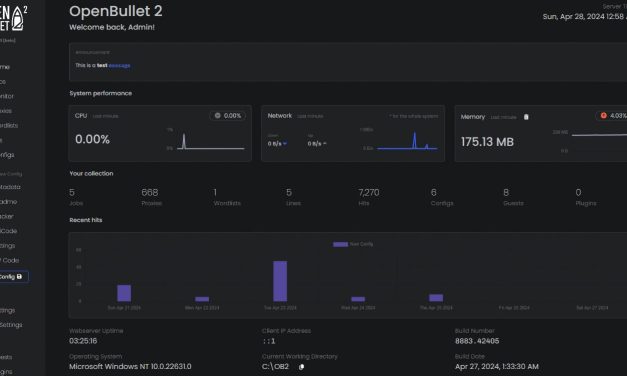Click the 'System performance' heading
This screenshot has width=627, height=376.
tap(100, 93)
